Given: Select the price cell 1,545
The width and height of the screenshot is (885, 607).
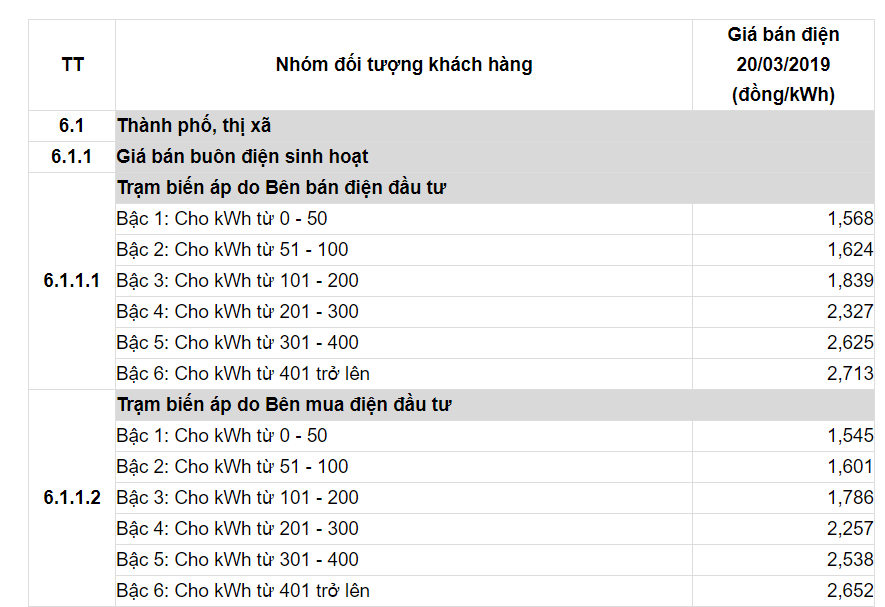Looking at the screenshot, I should [783, 436].
